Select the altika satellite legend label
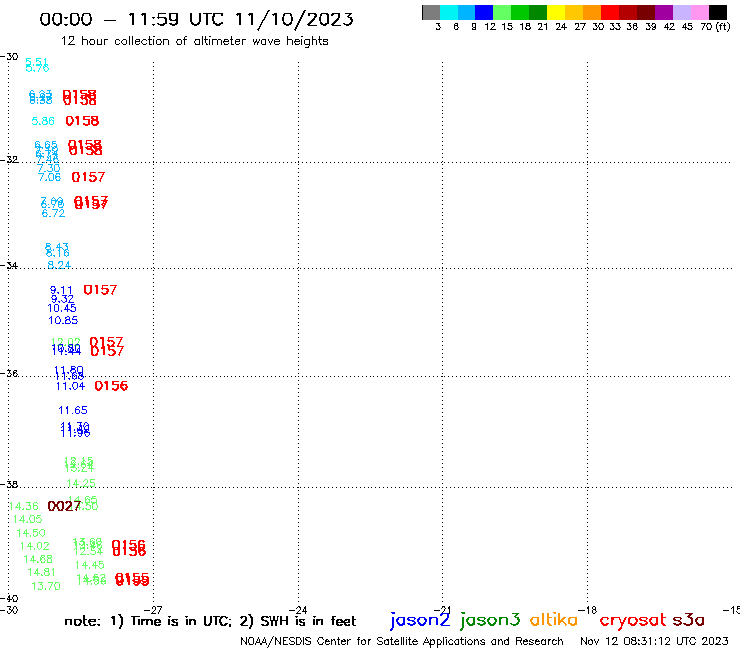740x650 pixels. [554, 620]
